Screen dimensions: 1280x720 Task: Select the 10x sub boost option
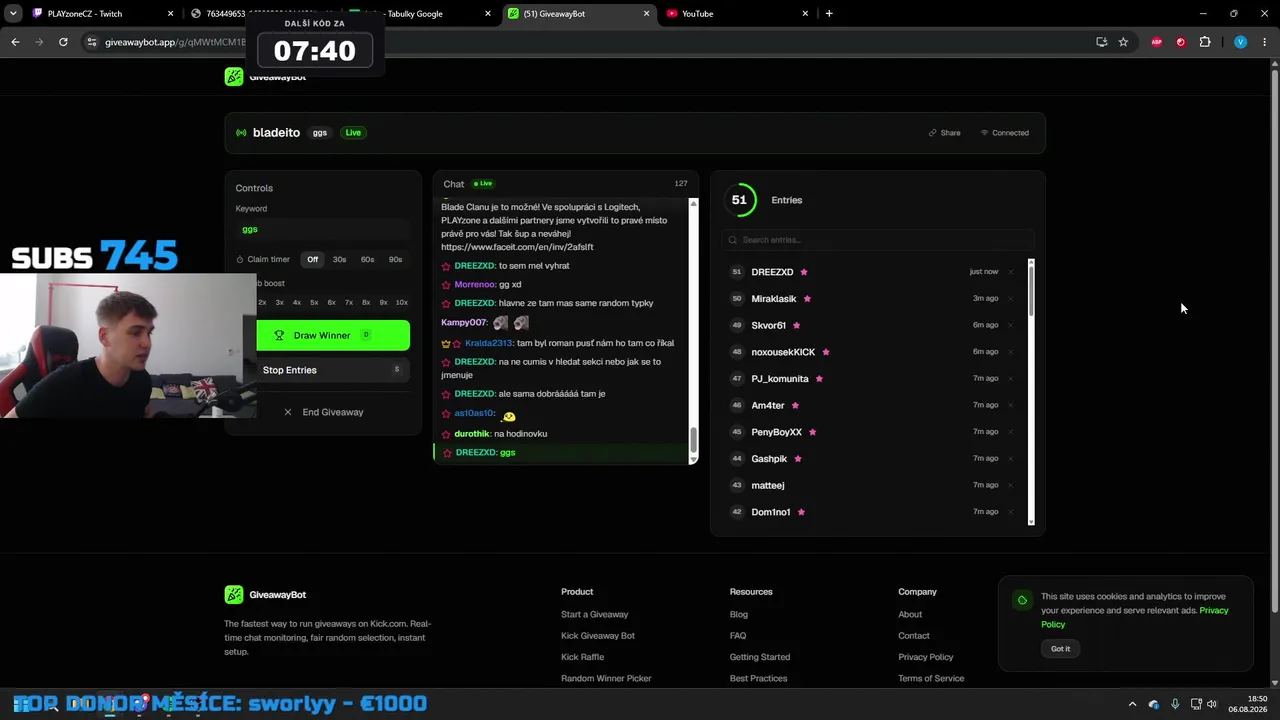click(402, 302)
